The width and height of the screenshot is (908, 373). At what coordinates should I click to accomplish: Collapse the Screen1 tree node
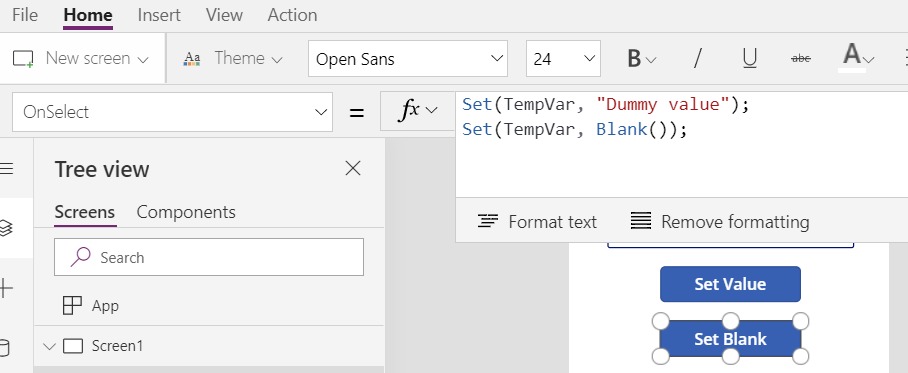49,346
